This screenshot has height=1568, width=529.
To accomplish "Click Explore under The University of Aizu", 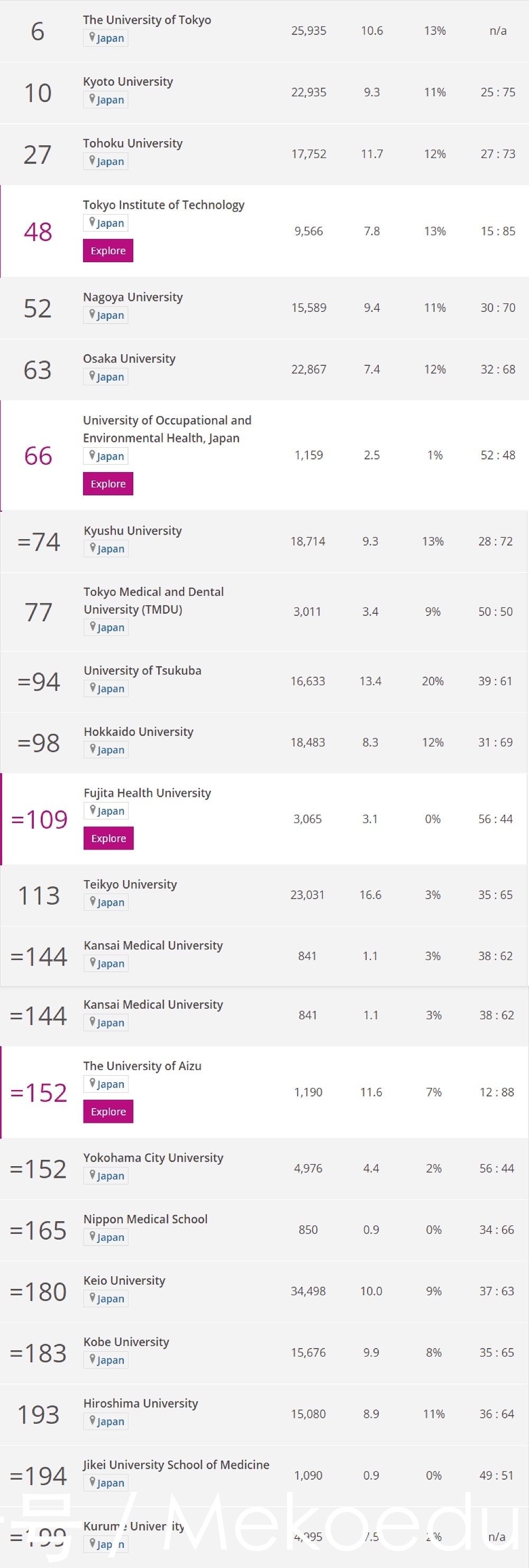I will click(x=108, y=1111).
